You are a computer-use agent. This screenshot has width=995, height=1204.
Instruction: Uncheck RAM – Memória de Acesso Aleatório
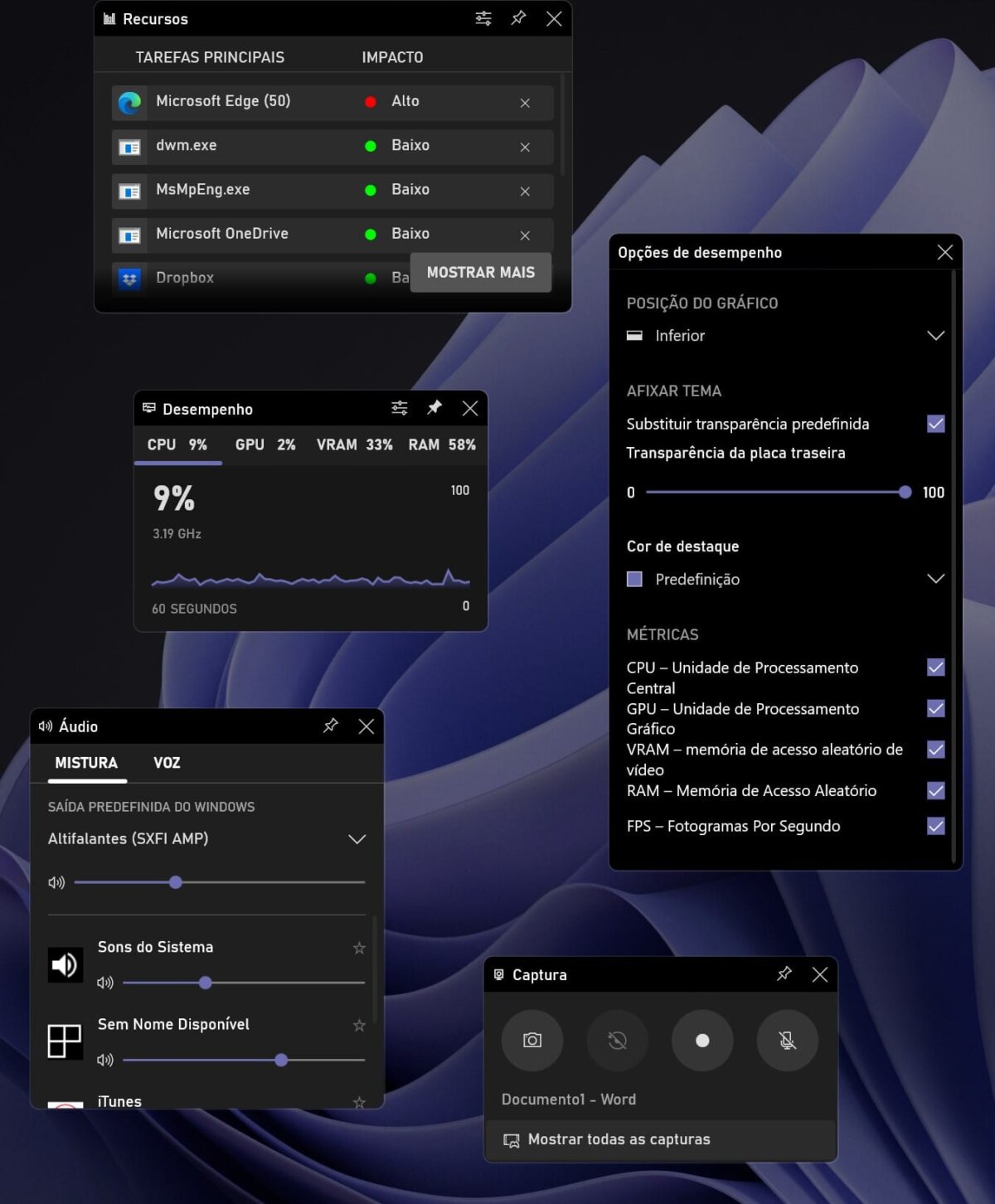[x=936, y=790]
